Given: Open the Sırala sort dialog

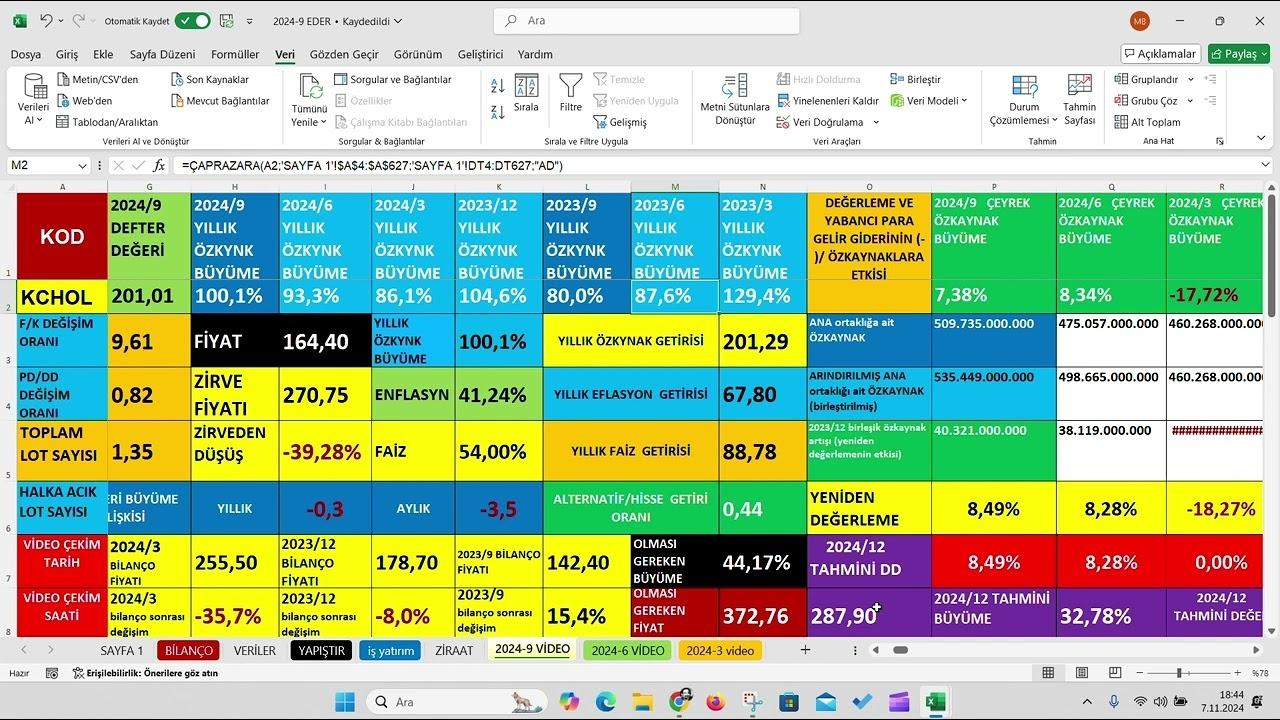Looking at the screenshot, I should click(x=526, y=93).
